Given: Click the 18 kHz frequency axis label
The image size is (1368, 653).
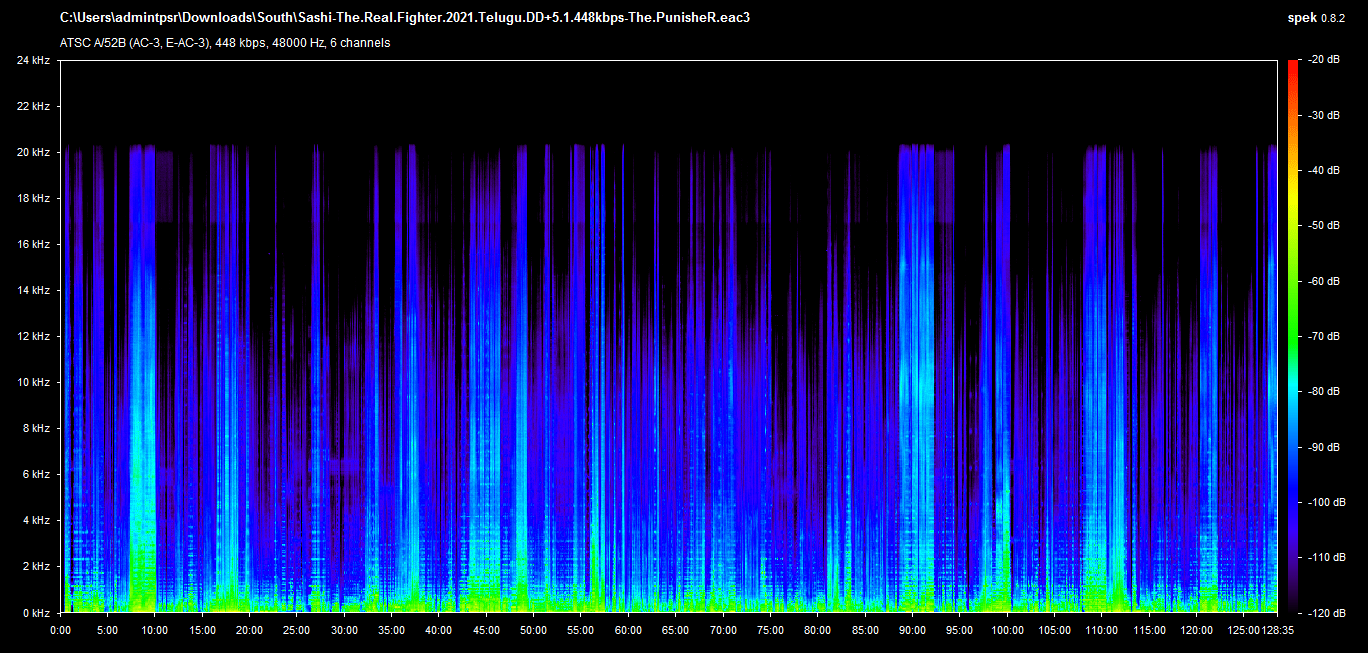Looking at the screenshot, I should 33,198.
